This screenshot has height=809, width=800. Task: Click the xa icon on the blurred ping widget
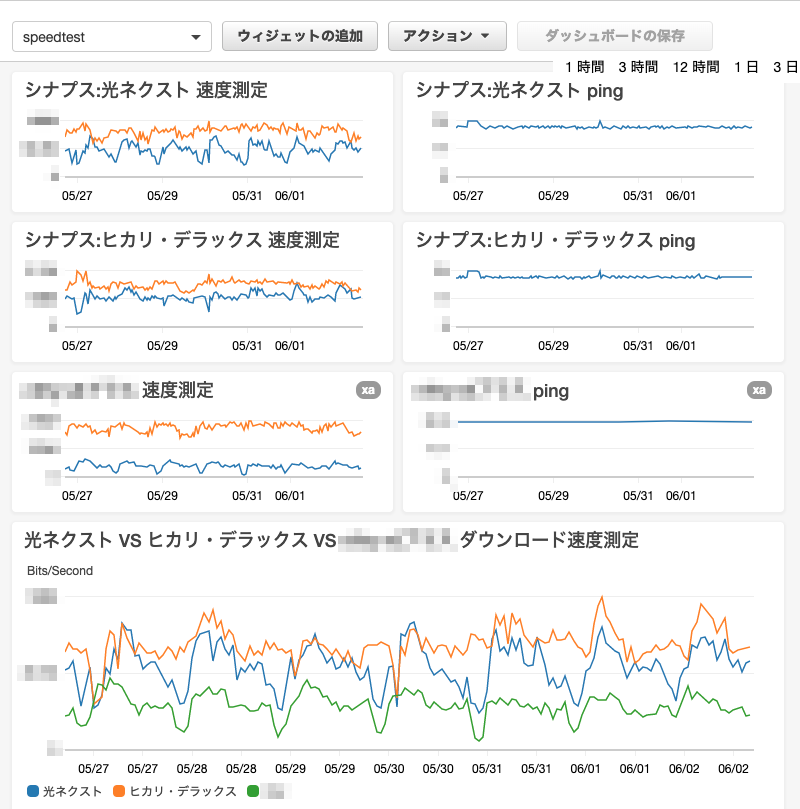[760, 391]
